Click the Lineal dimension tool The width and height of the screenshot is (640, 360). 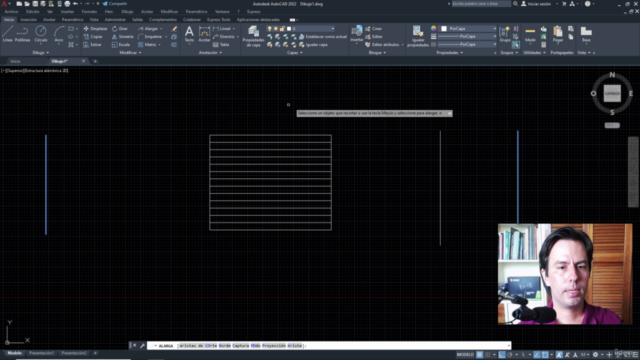(222, 29)
